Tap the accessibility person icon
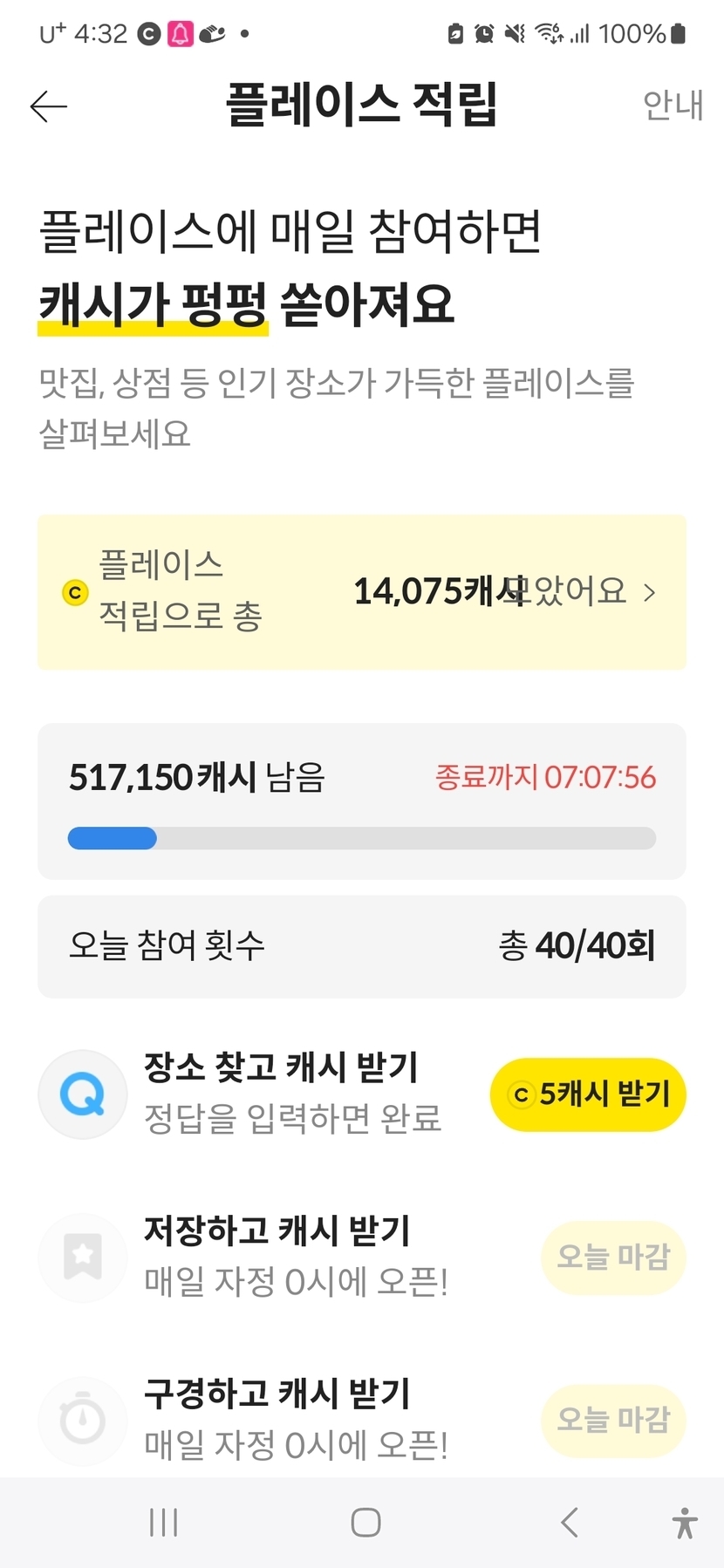The width and height of the screenshot is (724, 1568). pyautogui.click(x=685, y=1523)
